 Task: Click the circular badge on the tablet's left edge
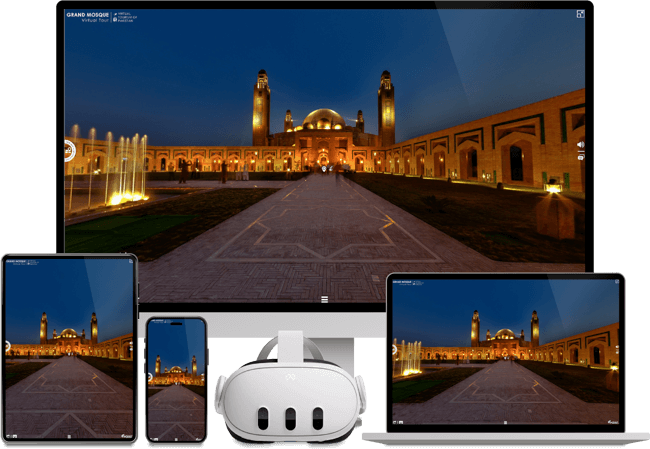pos(7,346)
